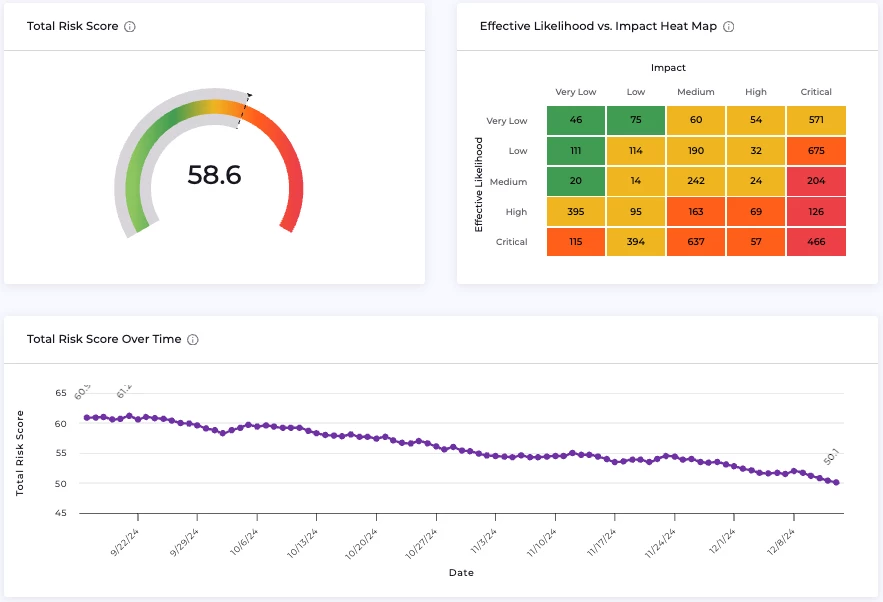Image resolution: width=883 pixels, height=602 pixels.
Task: Select the green Medium/Very Low cell showing 20
Action: (575, 181)
